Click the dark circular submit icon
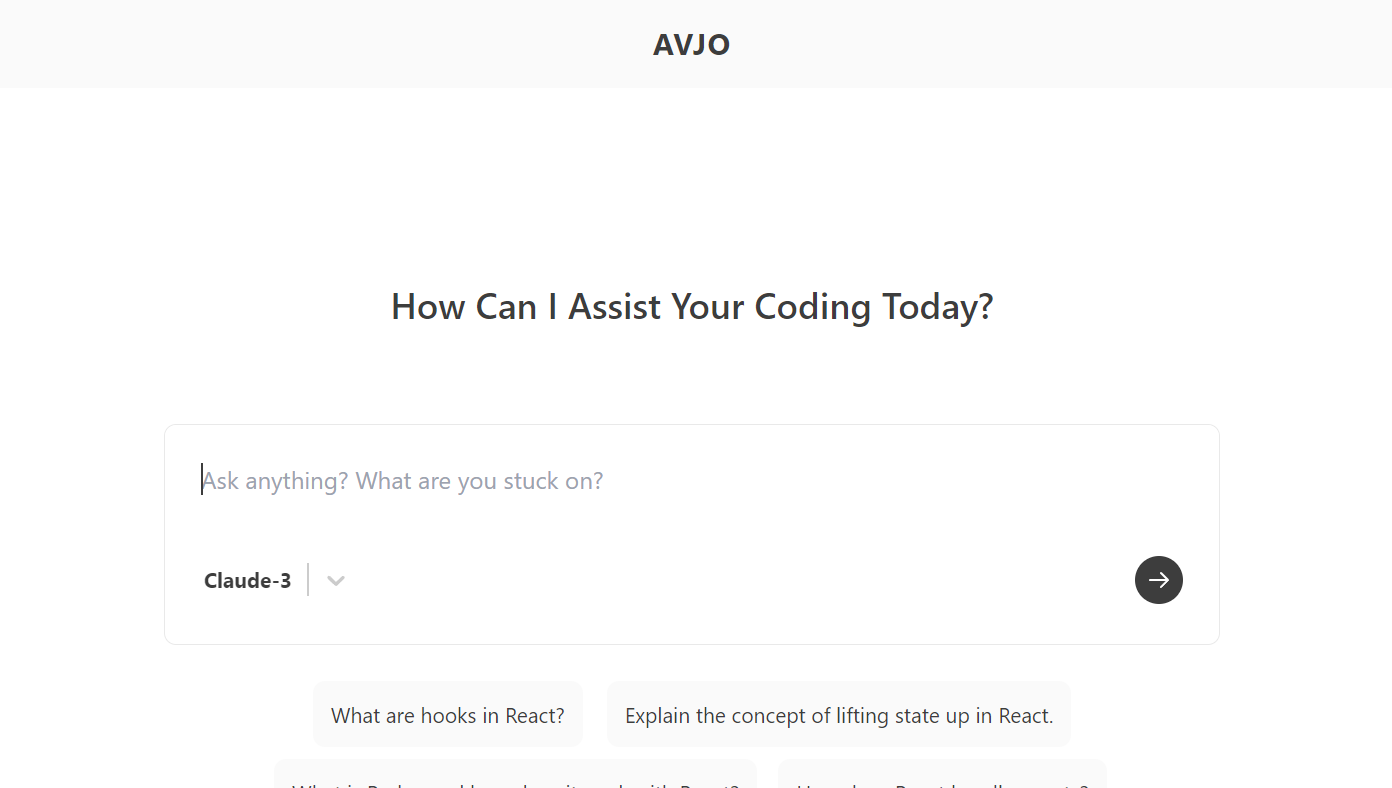The height and width of the screenshot is (788, 1392). click(x=1158, y=580)
